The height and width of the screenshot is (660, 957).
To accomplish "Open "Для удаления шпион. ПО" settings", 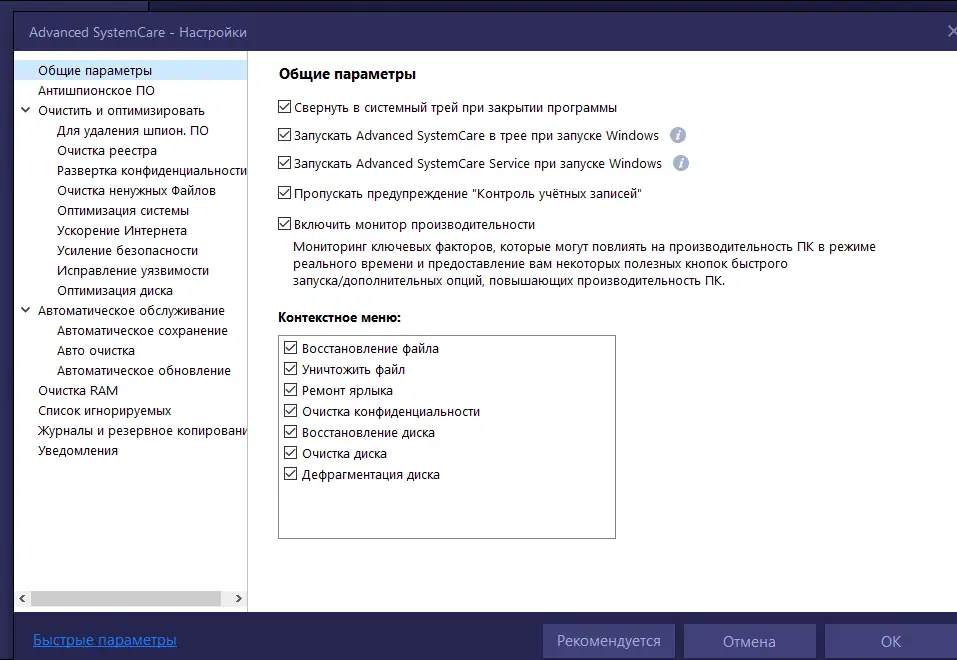I will 133,131.
